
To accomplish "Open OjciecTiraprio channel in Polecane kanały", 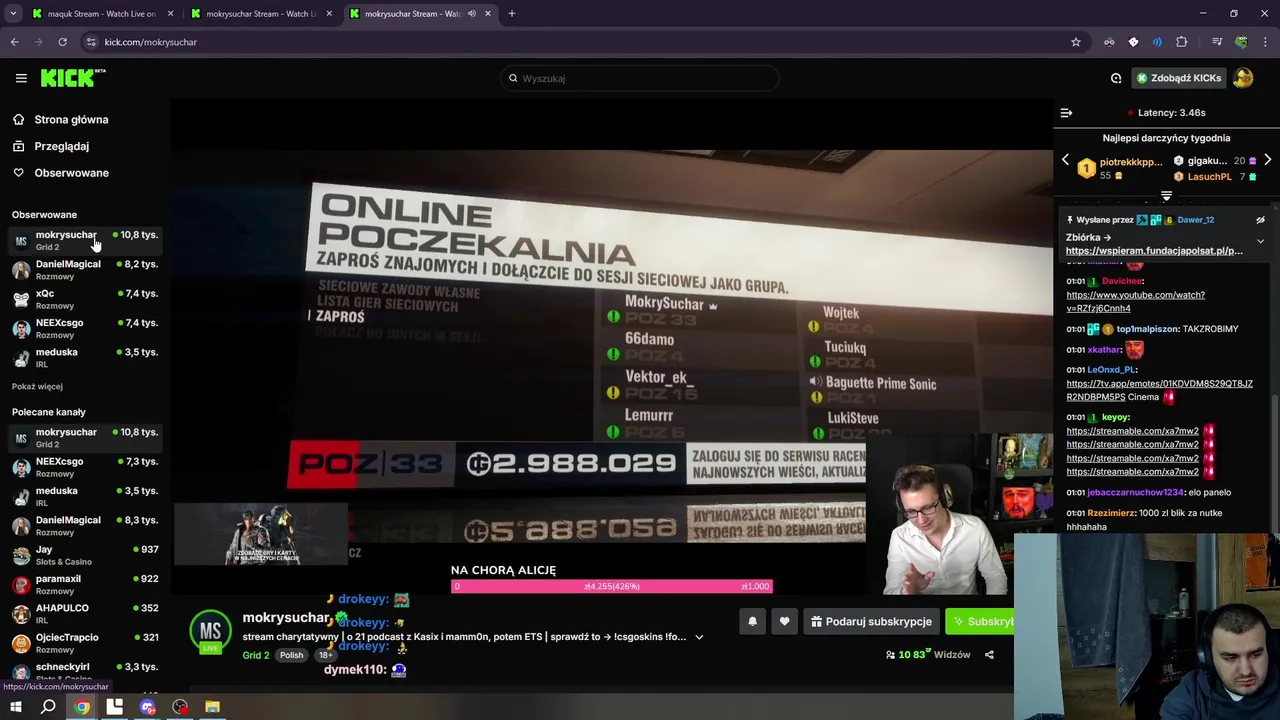I will (x=85, y=643).
